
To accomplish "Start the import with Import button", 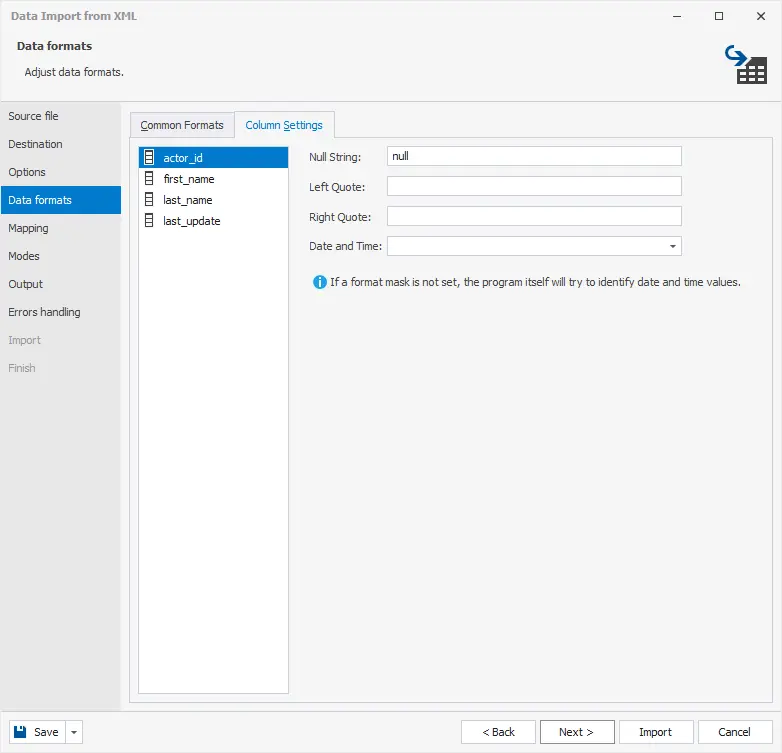I will coord(655,732).
